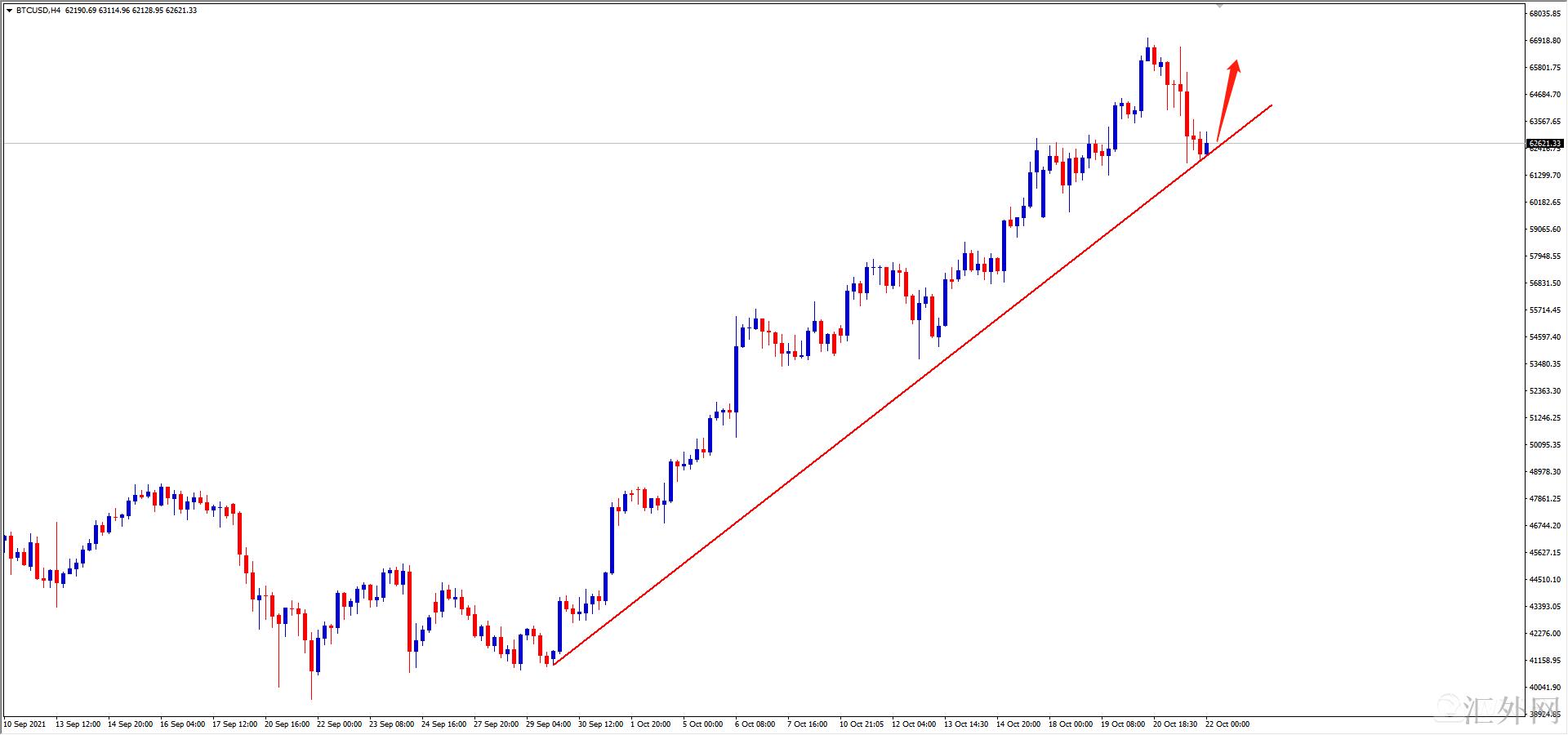This screenshot has height=735, width=1568.
Task: Select the 13 Sep 12:00 time label
Action: point(78,724)
